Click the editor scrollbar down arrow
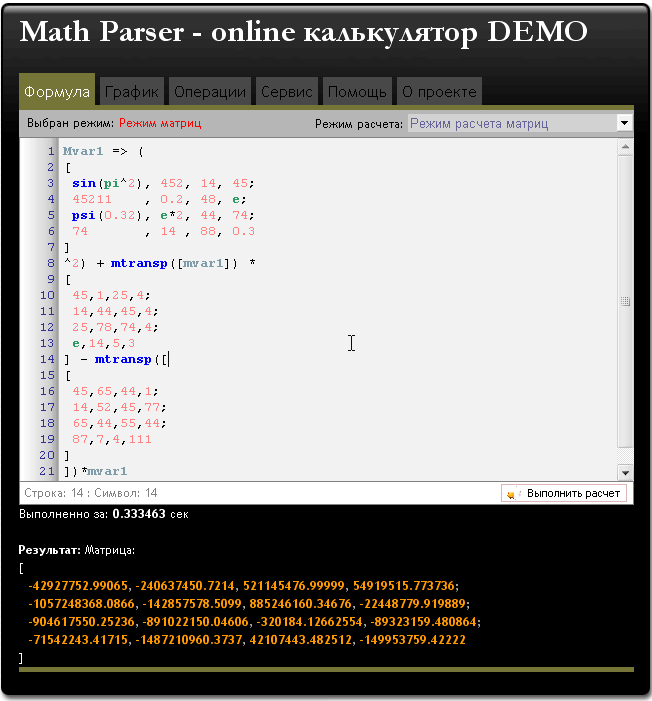 (x=625, y=473)
